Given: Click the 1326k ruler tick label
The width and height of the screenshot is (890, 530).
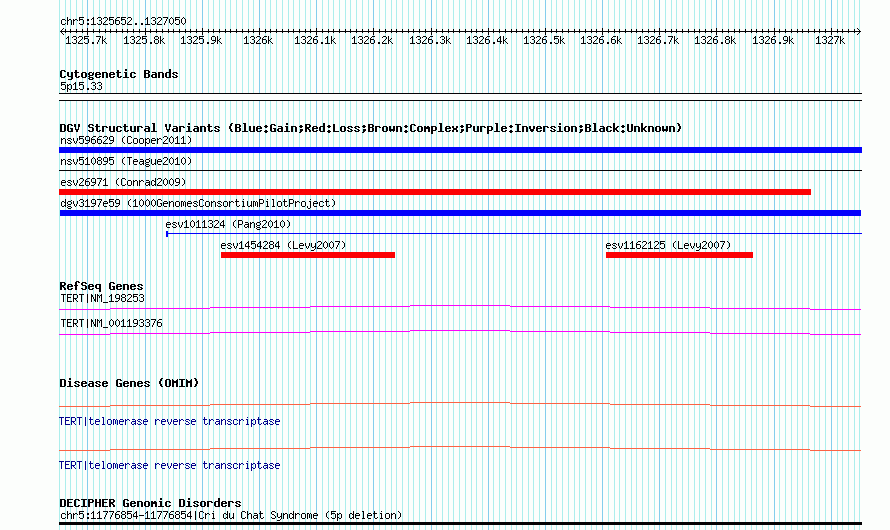Looking at the screenshot, I should point(258,40).
